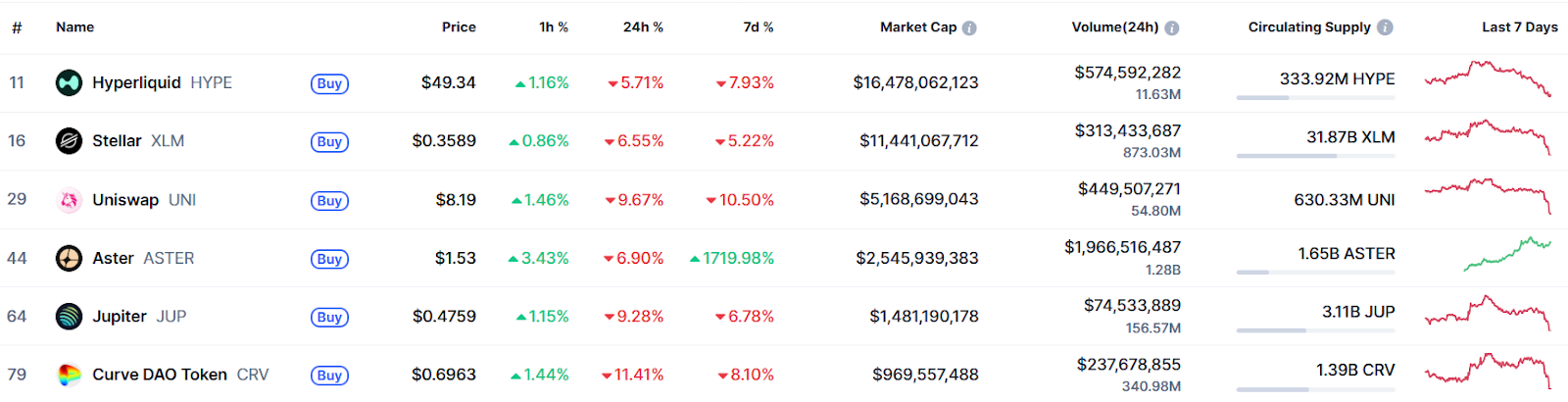Sort table by 24h % column
Screen dimensions: 1568x402
click(x=643, y=27)
